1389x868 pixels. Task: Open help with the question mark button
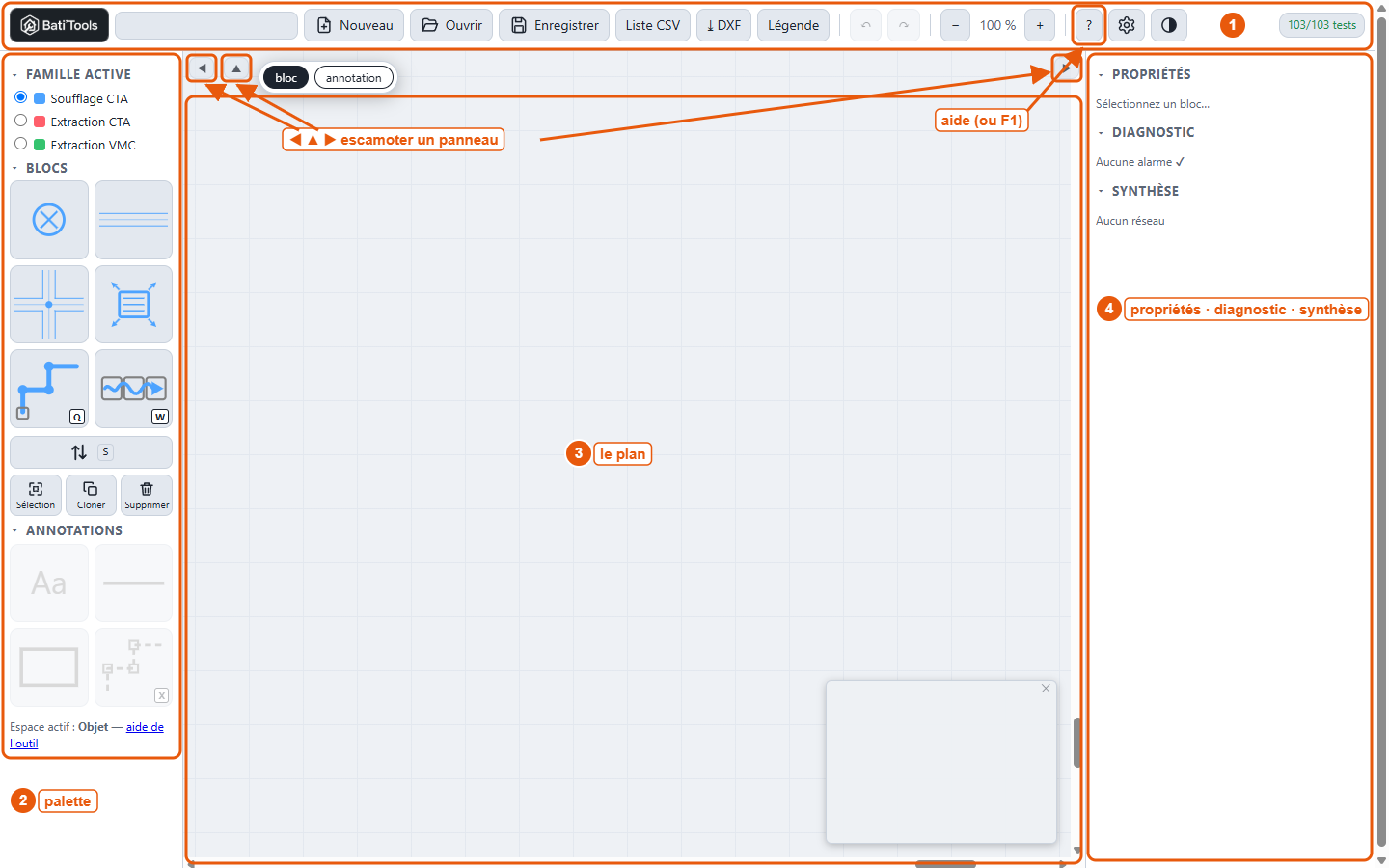pos(1089,25)
